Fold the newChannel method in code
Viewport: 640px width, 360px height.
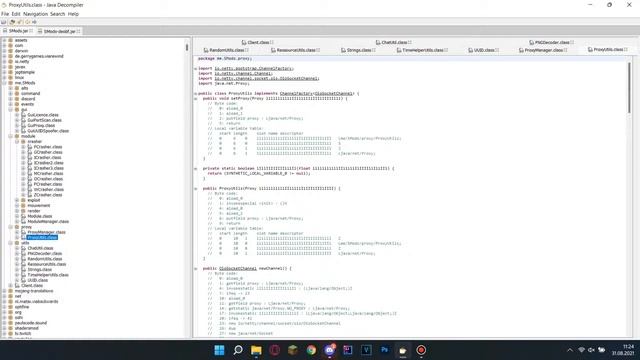196,269
